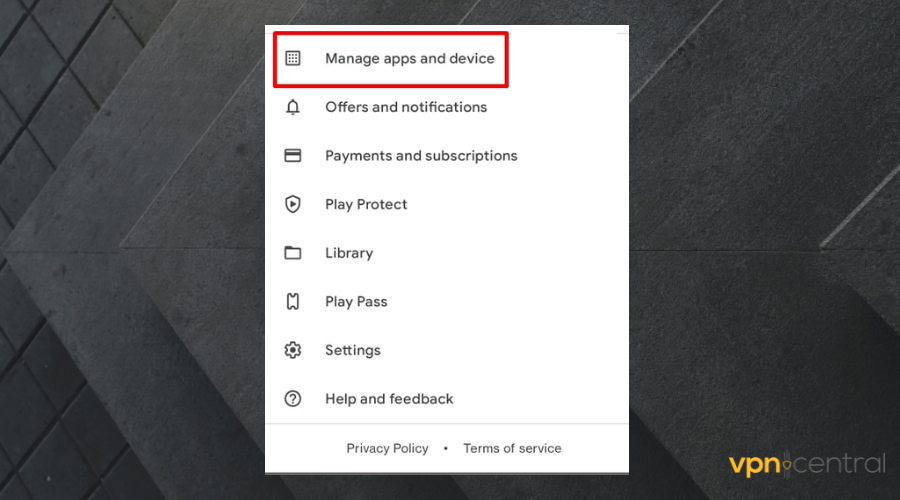Screen dimensions: 900x500
Task: Go to Payments and subscriptions
Action: click(x=421, y=156)
